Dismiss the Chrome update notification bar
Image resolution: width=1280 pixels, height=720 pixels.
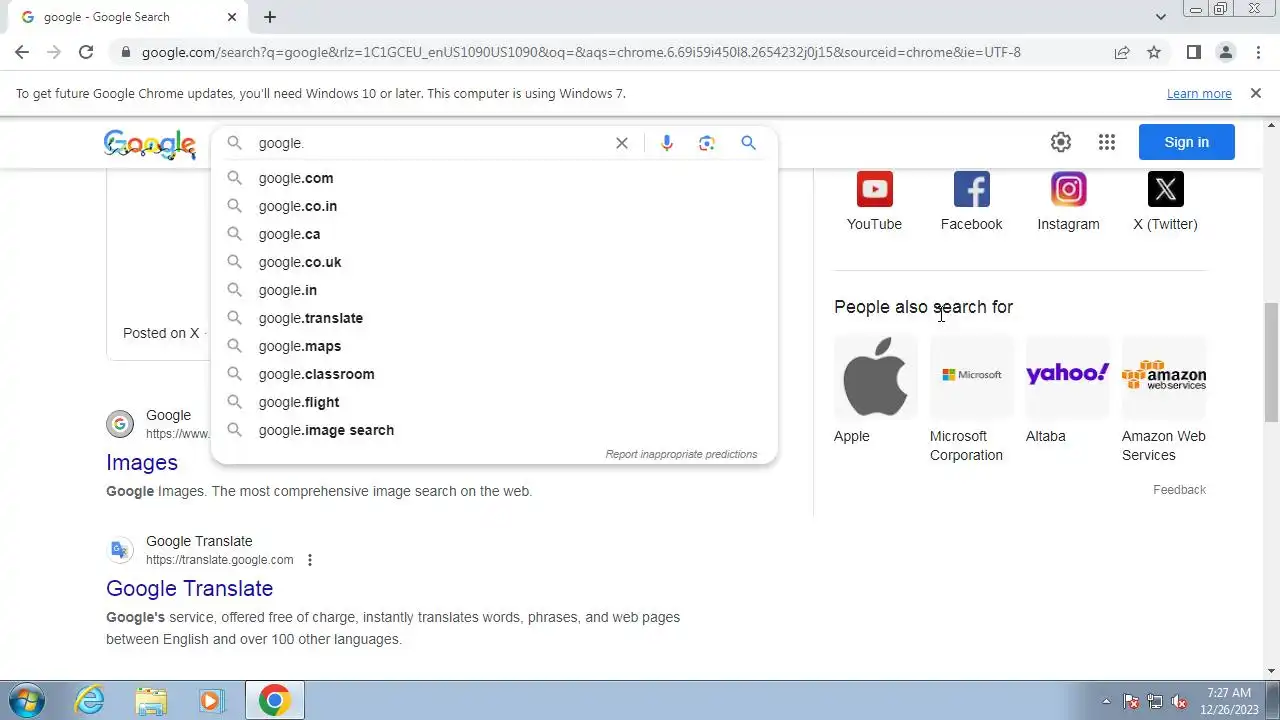click(1256, 93)
